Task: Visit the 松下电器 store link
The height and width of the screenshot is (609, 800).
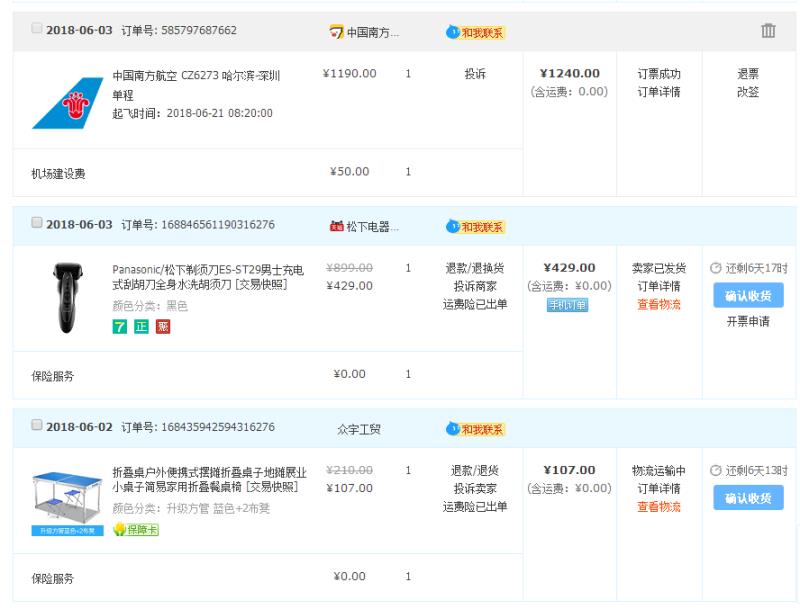Action: point(372,226)
